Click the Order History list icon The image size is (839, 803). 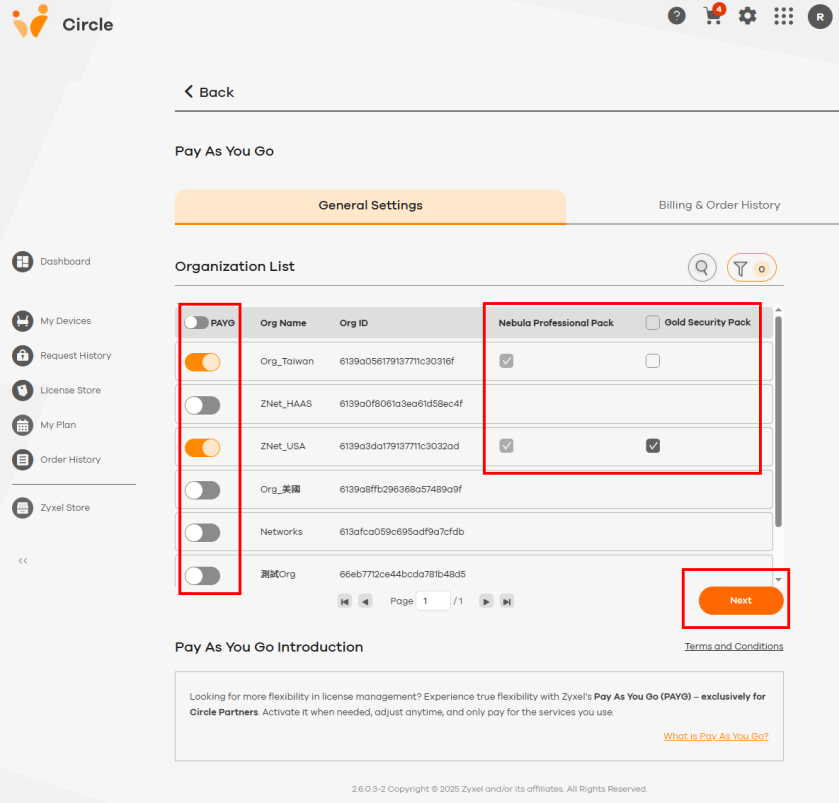[x=22, y=460]
